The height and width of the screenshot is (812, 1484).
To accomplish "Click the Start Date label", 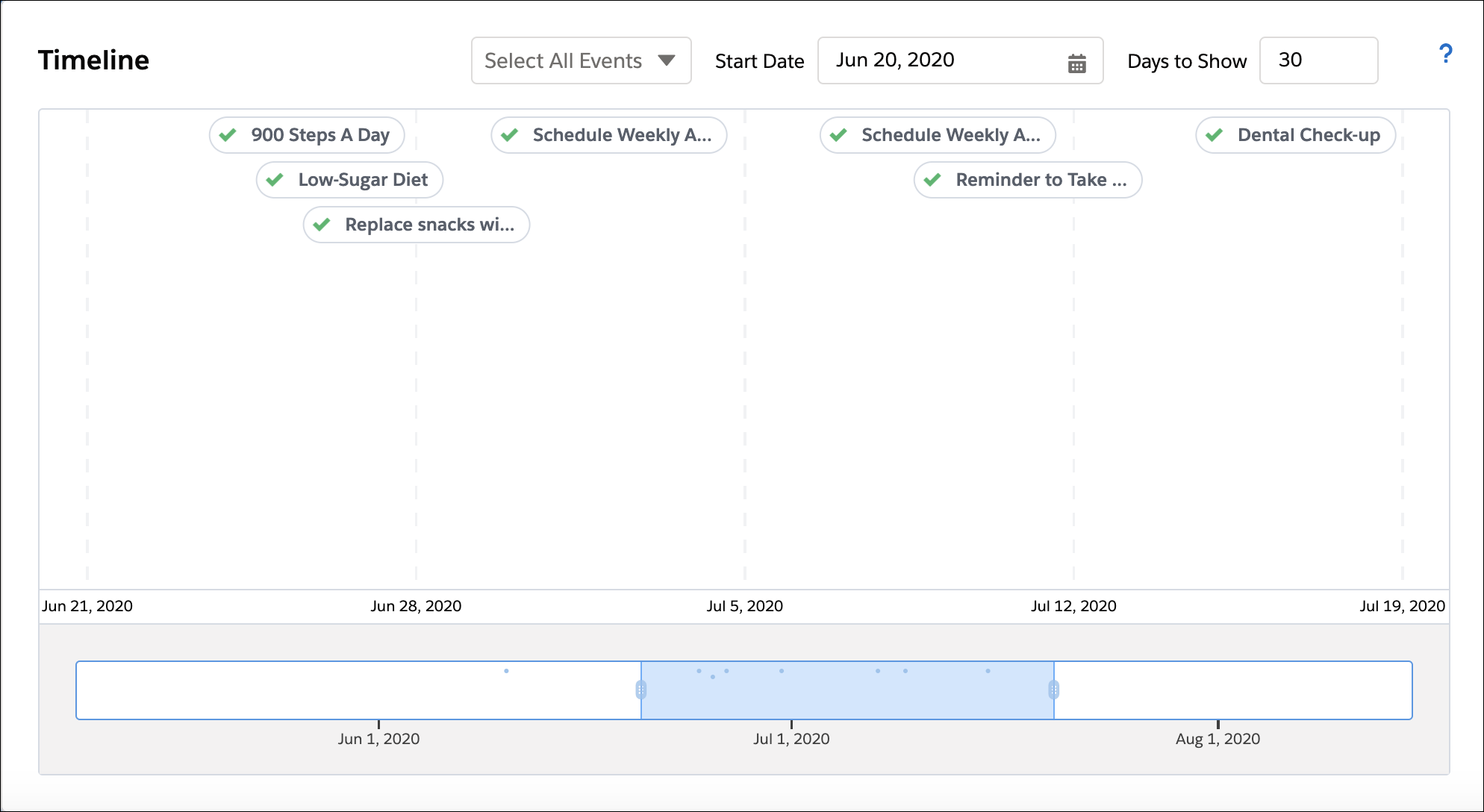I will click(759, 61).
